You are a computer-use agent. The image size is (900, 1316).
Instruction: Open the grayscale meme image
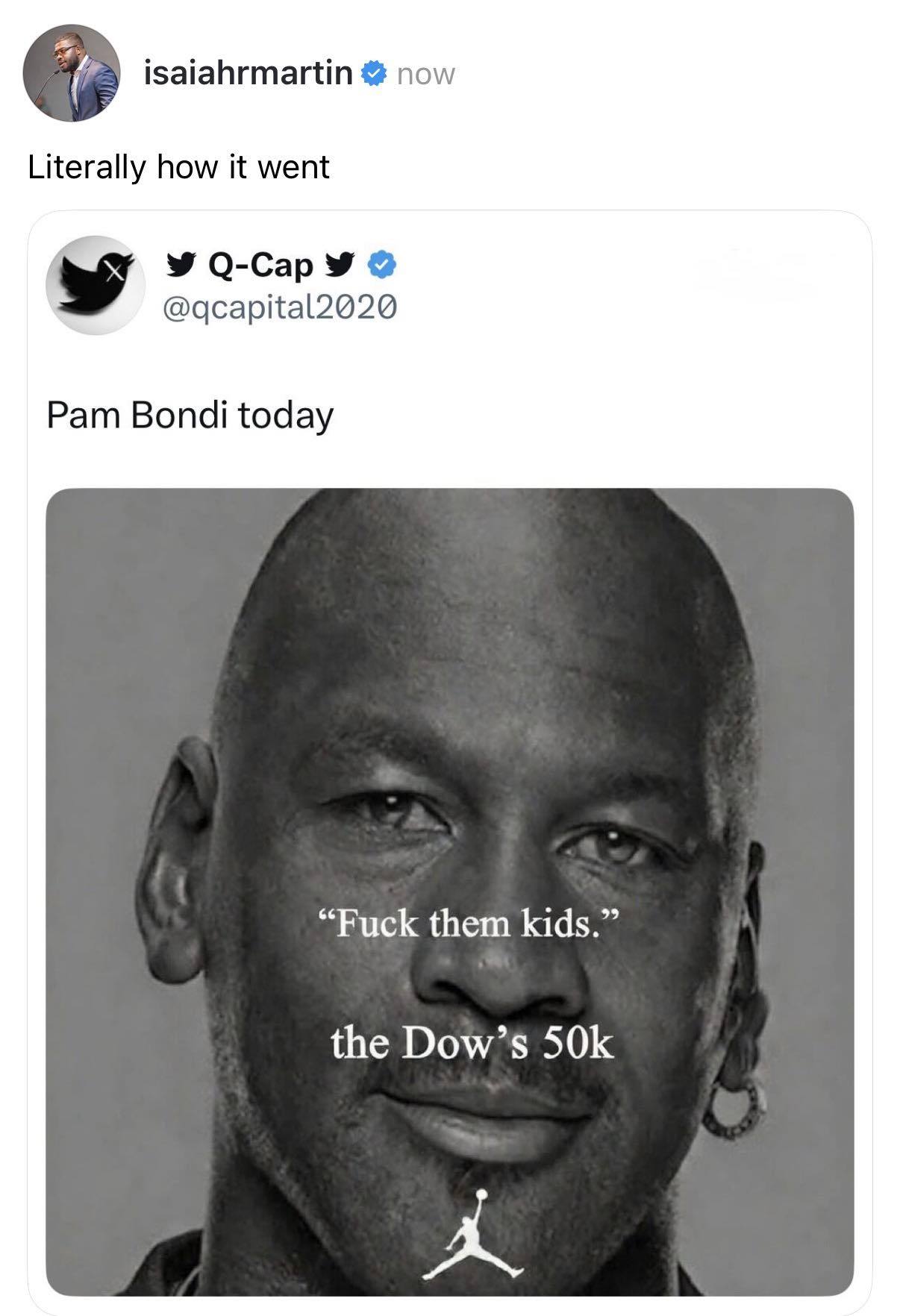450,892
